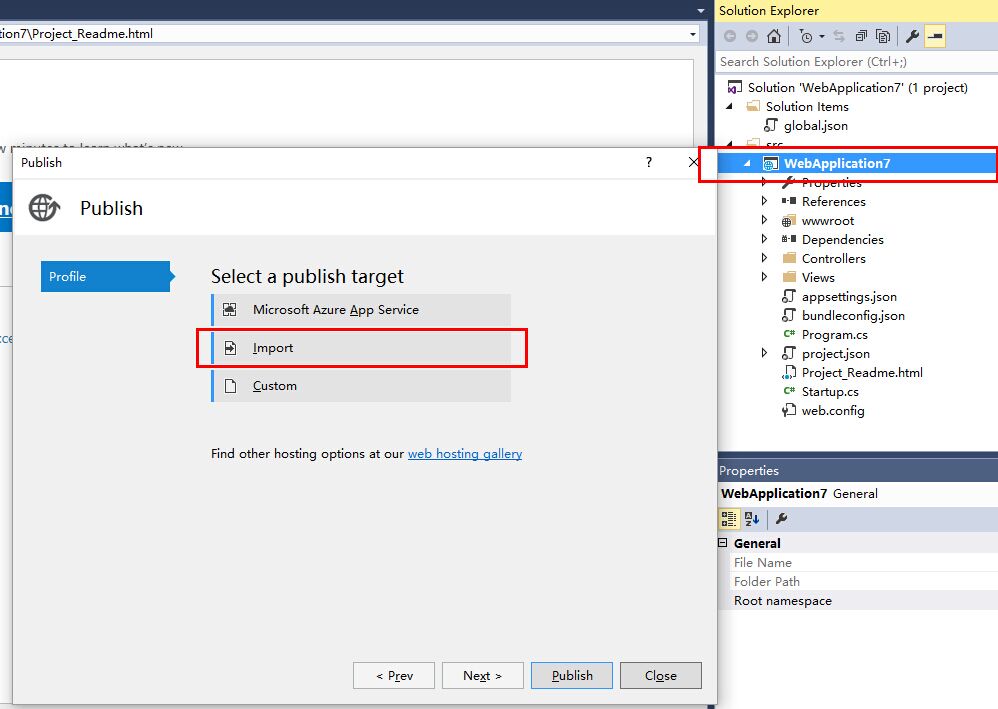Choose the Import publish target

(361, 347)
